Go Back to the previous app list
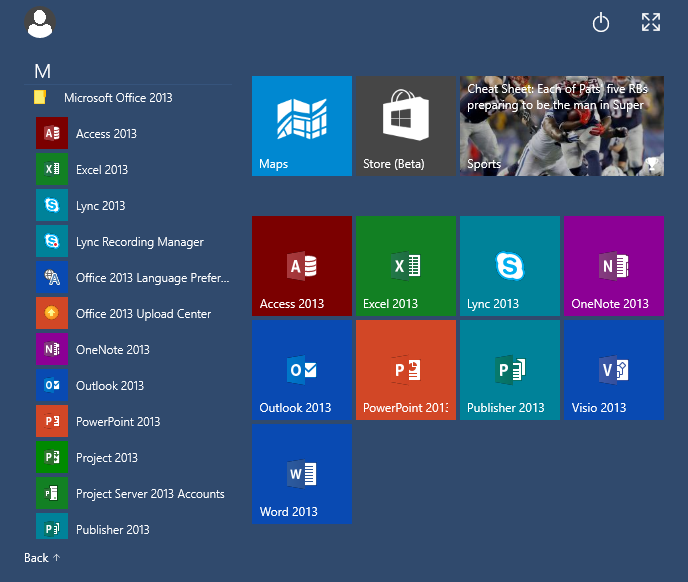Screen dimensions: 688x582 coord(42,558)
